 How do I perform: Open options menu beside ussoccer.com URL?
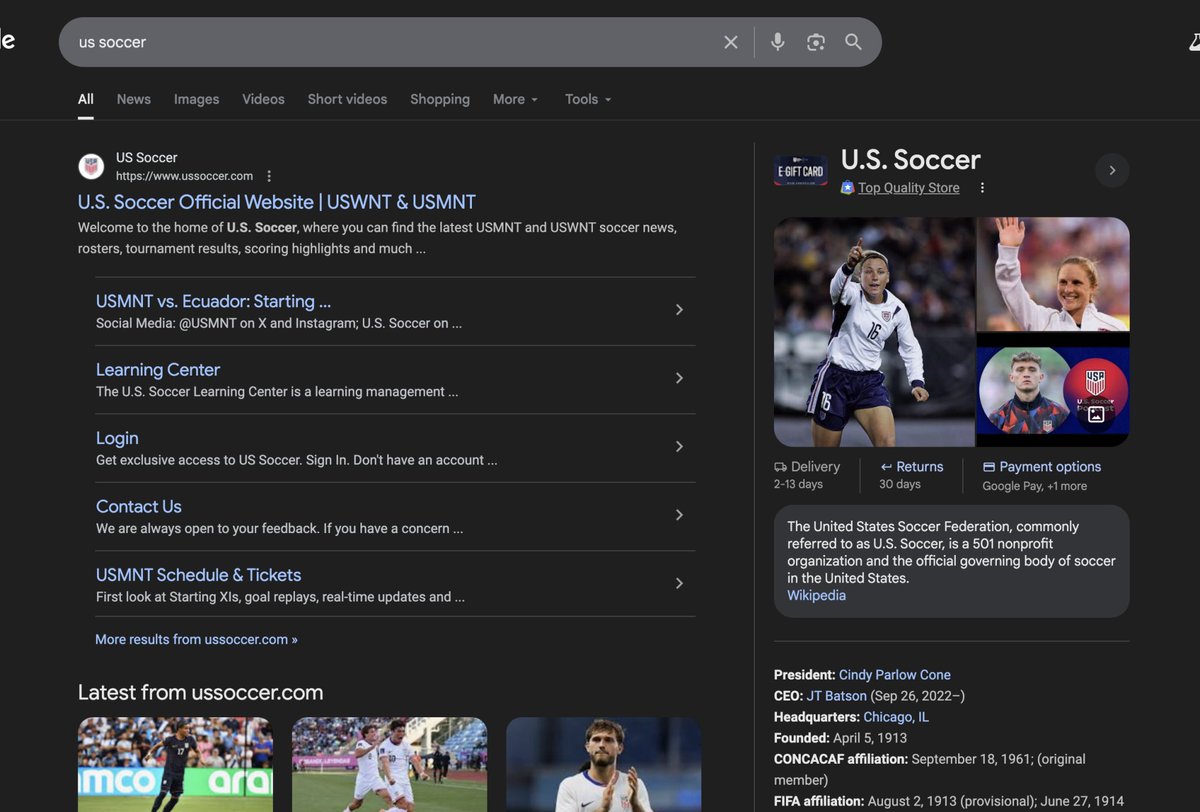pos(269,176)
